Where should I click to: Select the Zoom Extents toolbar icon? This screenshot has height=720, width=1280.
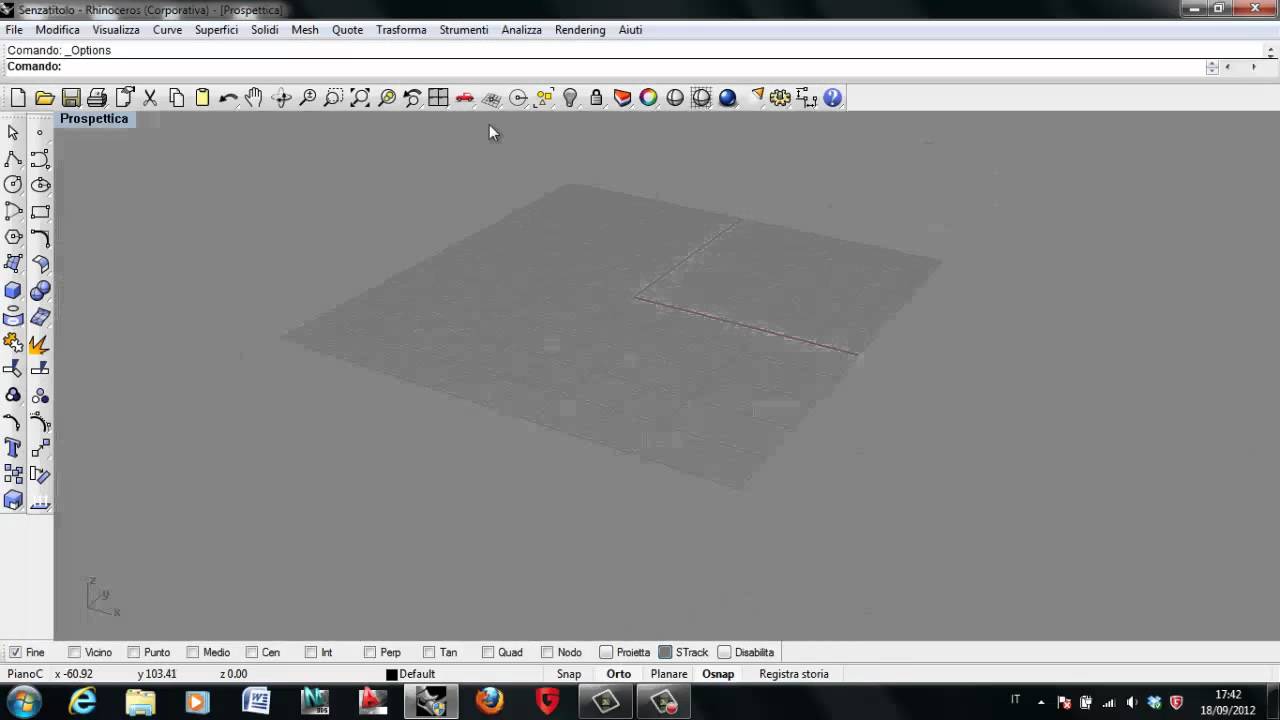(360, 97)
